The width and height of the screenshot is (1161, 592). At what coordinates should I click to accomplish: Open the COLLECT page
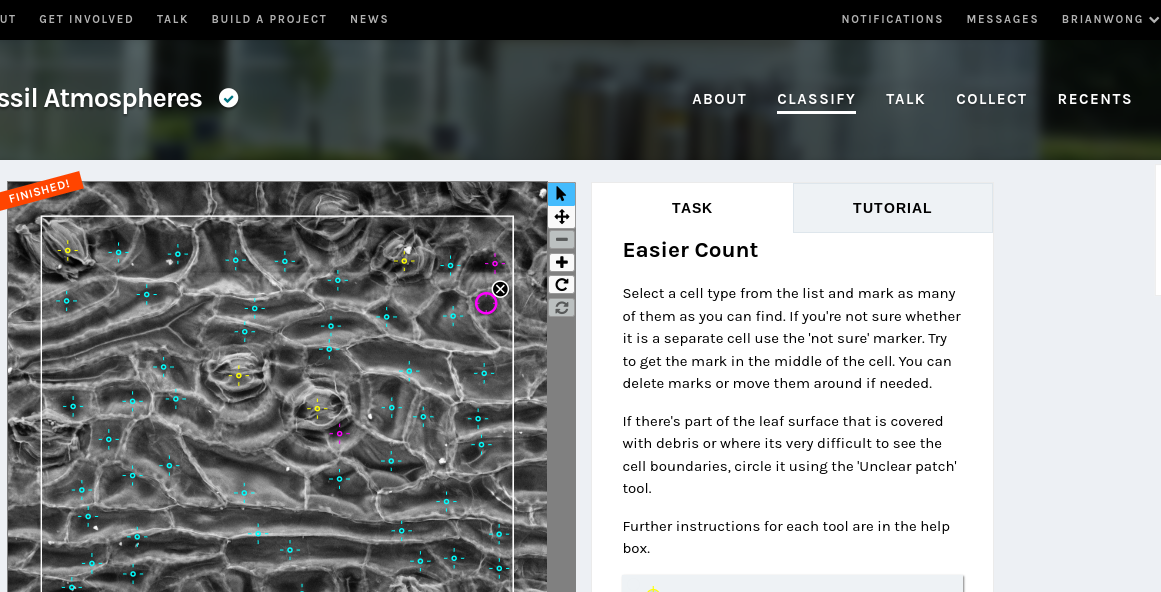[991, 99]
